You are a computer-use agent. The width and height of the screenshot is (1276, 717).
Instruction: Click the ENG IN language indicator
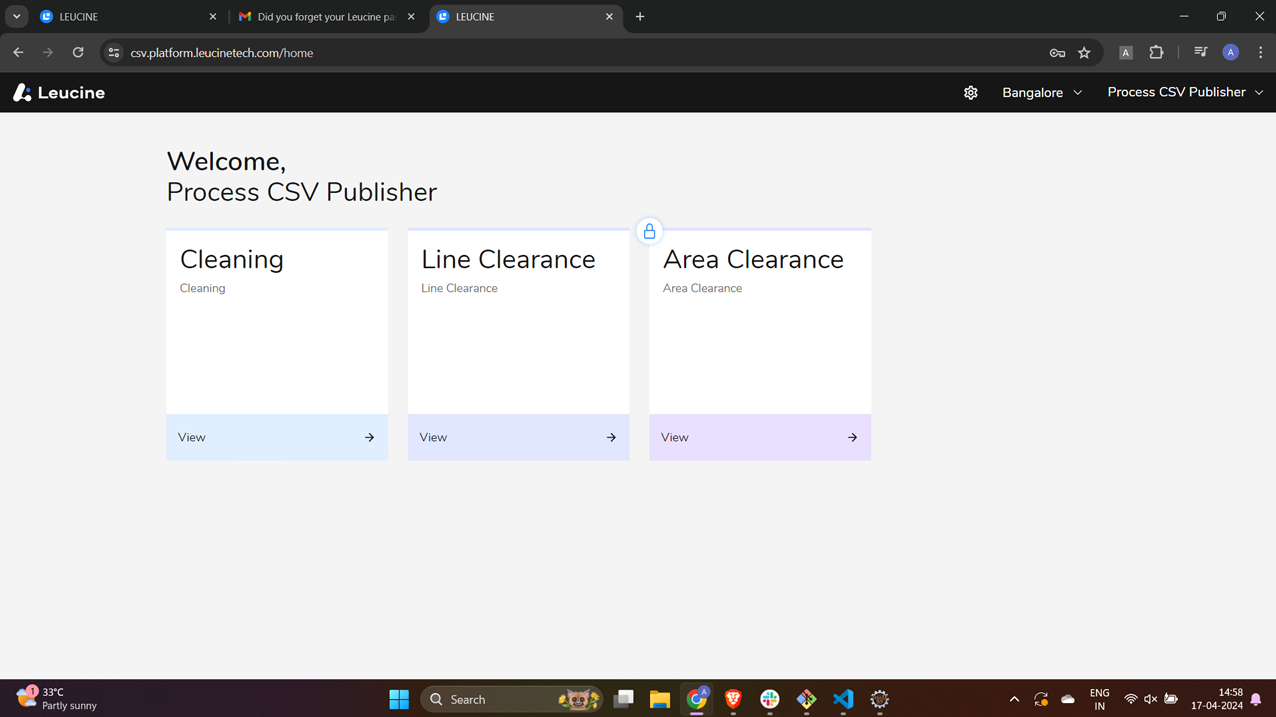[x=1099, y=699]
